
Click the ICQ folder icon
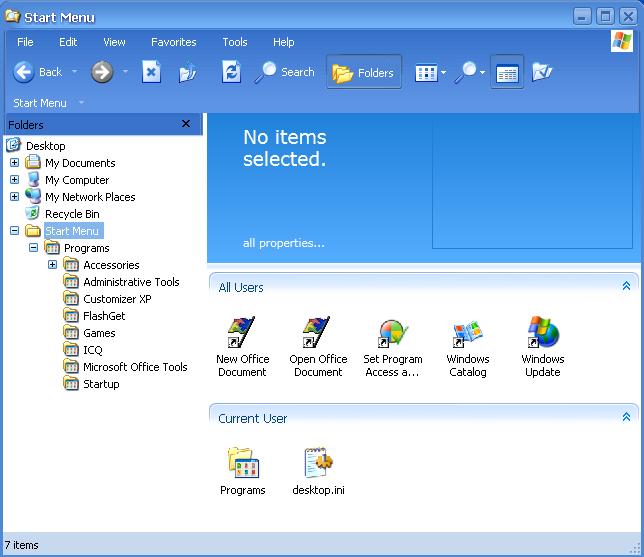[71, 350]
